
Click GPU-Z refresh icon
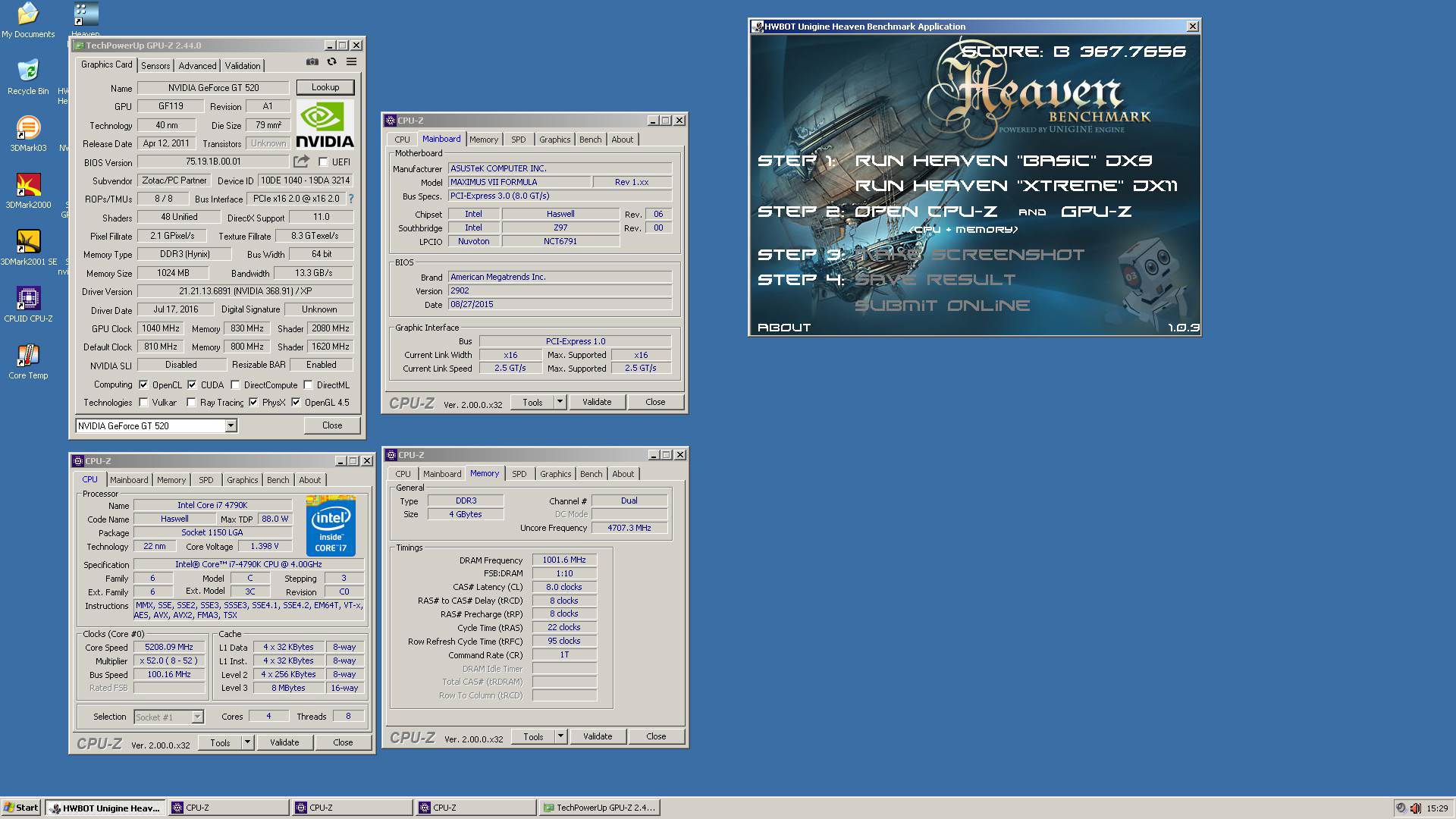331,62
